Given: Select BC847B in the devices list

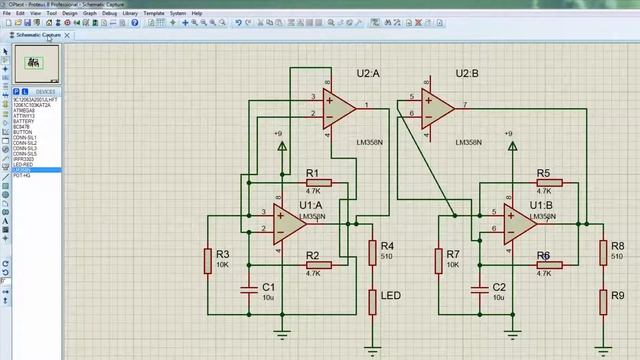Looking at the screenshot, I should [x=21, y=127].
